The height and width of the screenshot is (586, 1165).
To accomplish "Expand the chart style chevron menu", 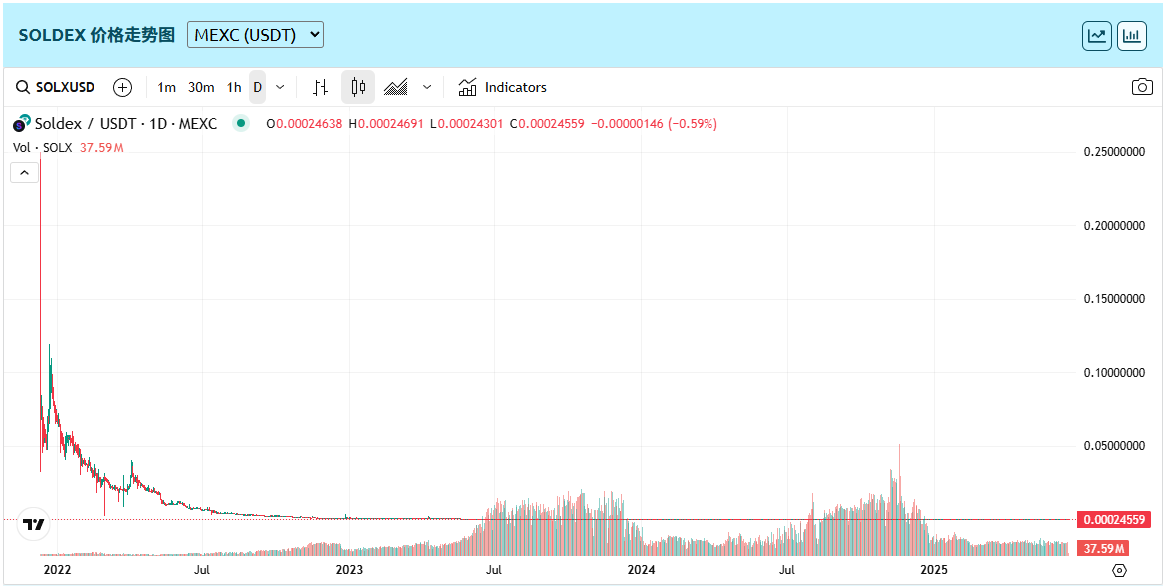I will coord(427,87).
